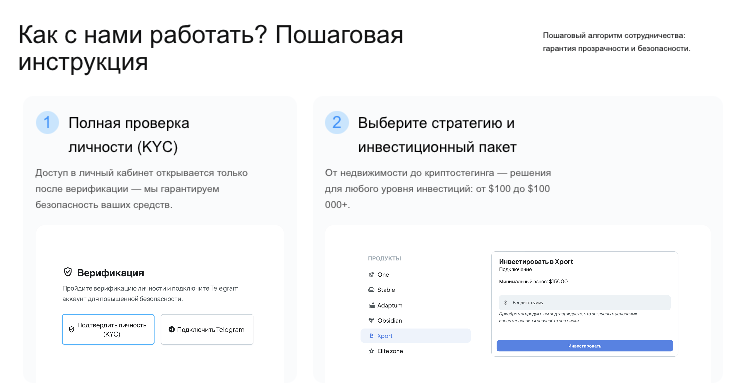Select the star-icon product in list
This screenshot has height=386, width=746.
[386, 351]
